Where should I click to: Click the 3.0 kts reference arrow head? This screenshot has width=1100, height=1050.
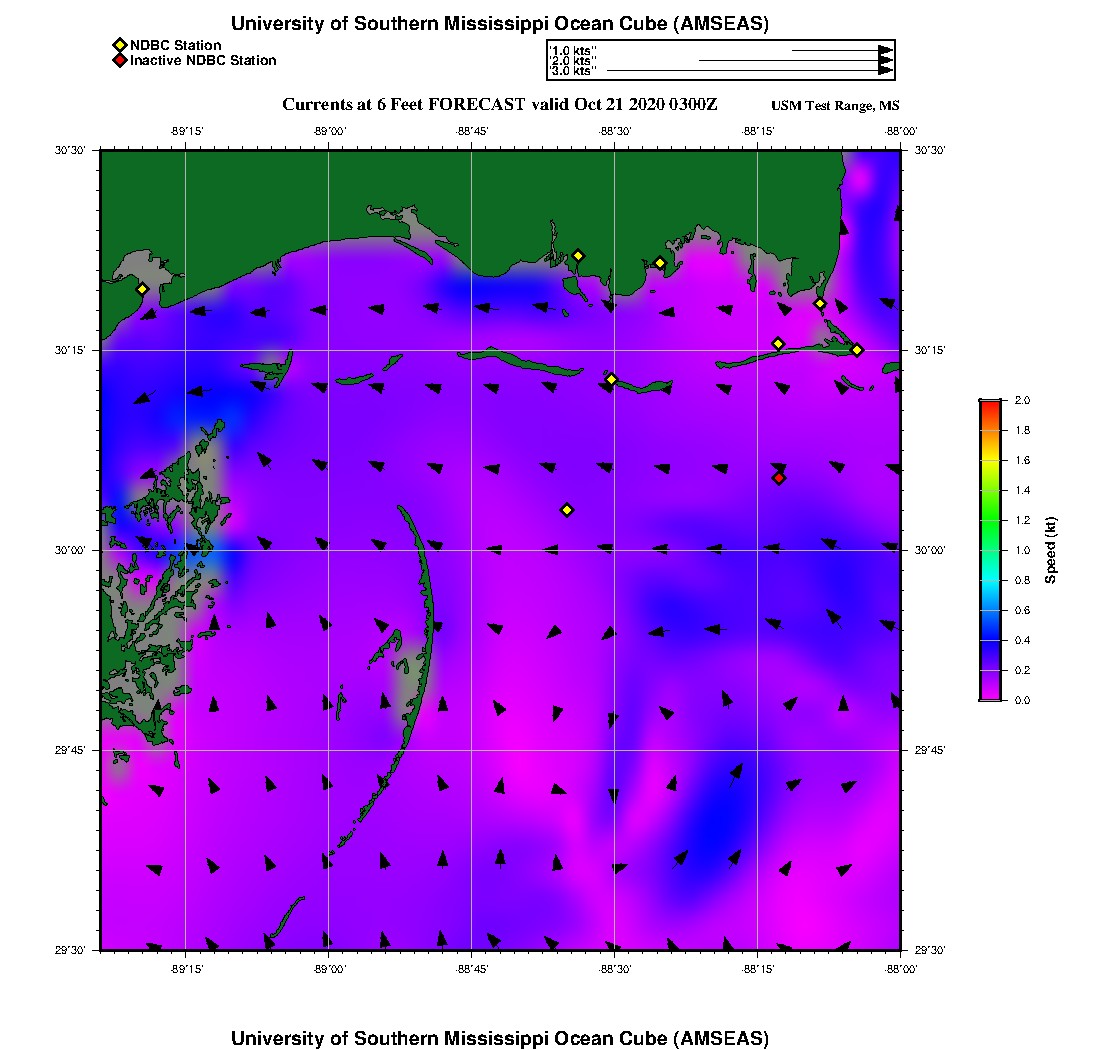click(885, 71)
